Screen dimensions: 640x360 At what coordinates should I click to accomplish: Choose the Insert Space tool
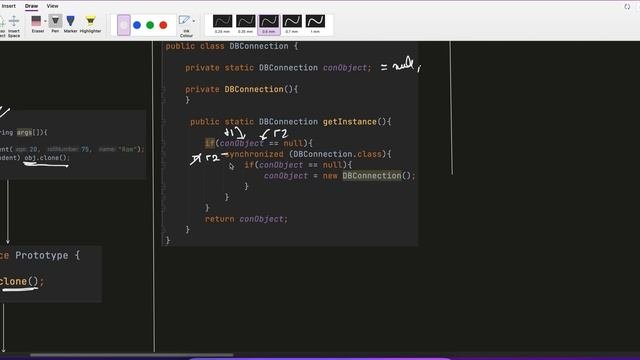[14, 27]
